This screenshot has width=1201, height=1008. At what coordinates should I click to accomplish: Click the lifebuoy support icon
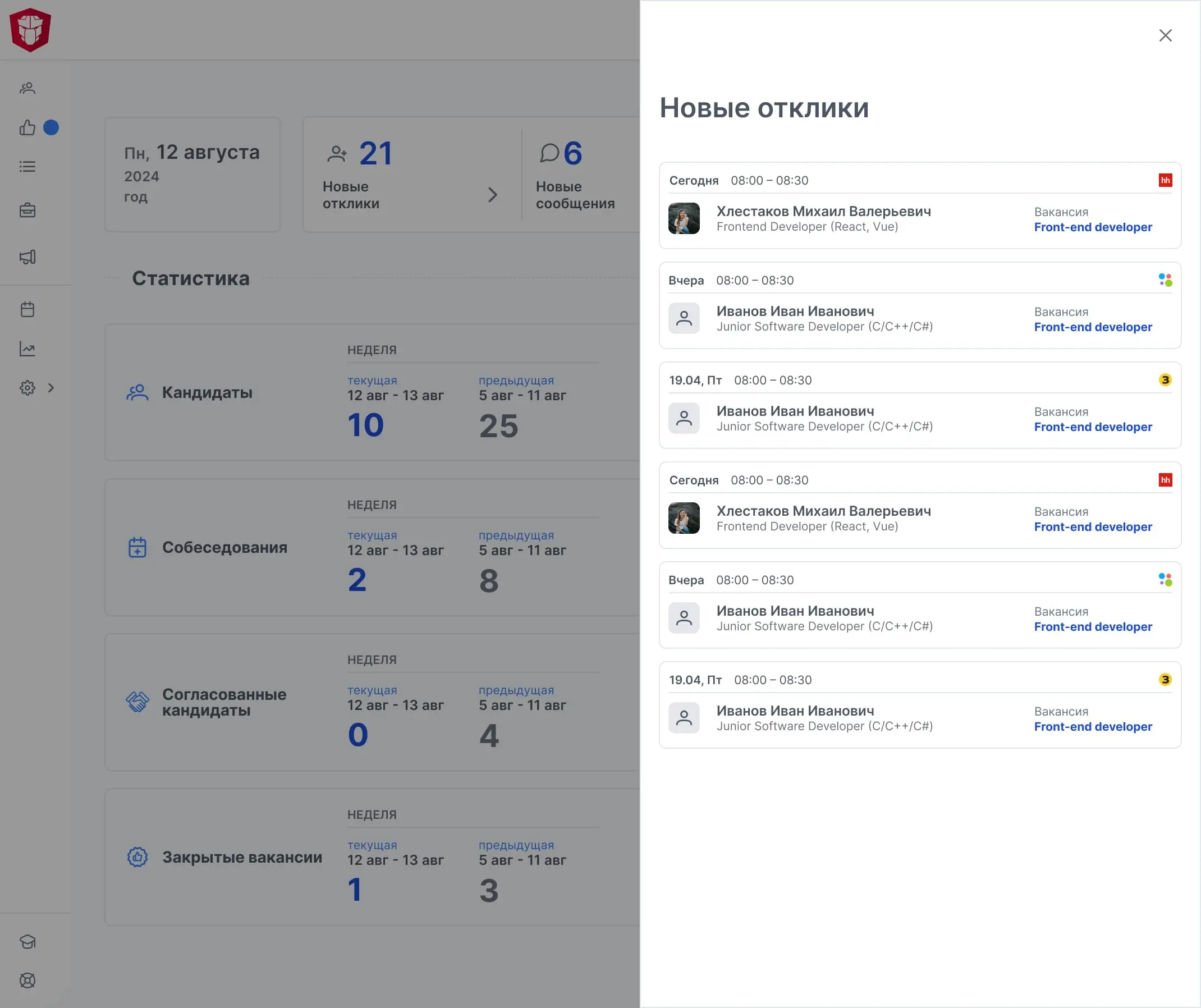tap(27, 980)
